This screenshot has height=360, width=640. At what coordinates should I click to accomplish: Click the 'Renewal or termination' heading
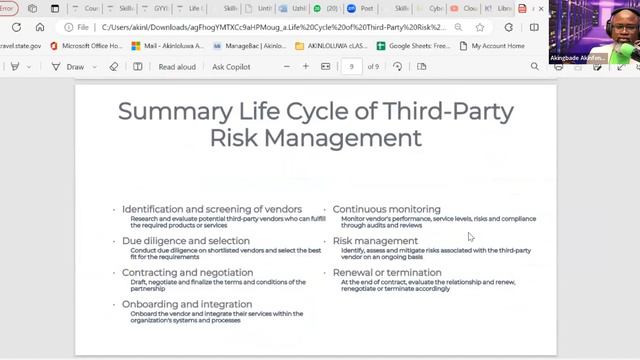point(387,272)
